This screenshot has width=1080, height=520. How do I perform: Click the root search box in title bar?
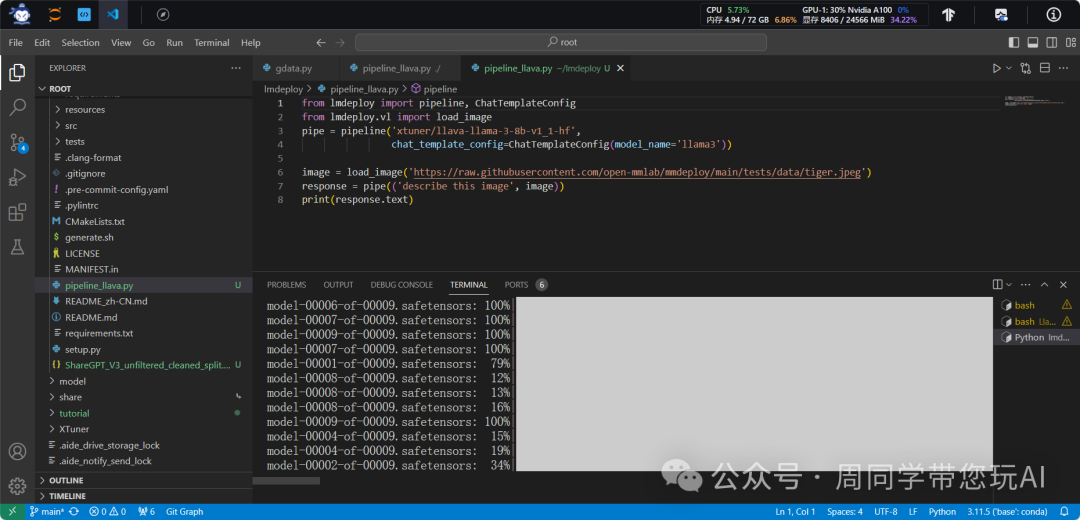[561, 43]
